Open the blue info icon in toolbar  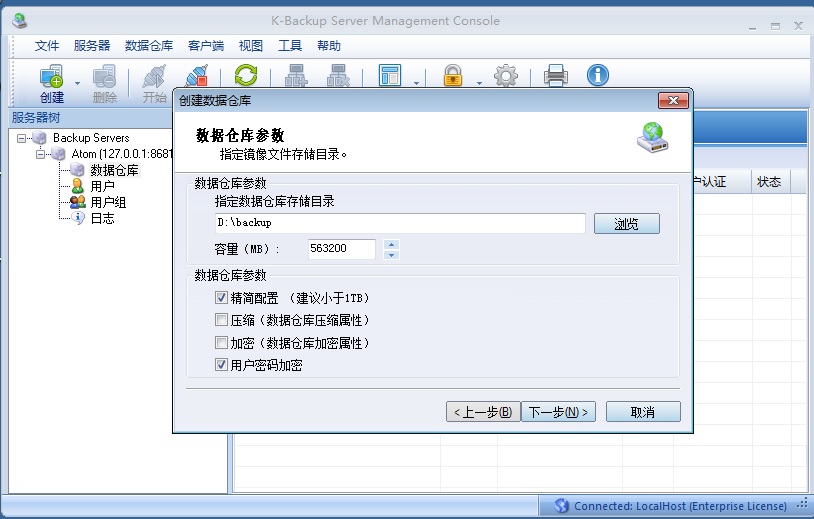pyautogui.click(x=598, y=75)
